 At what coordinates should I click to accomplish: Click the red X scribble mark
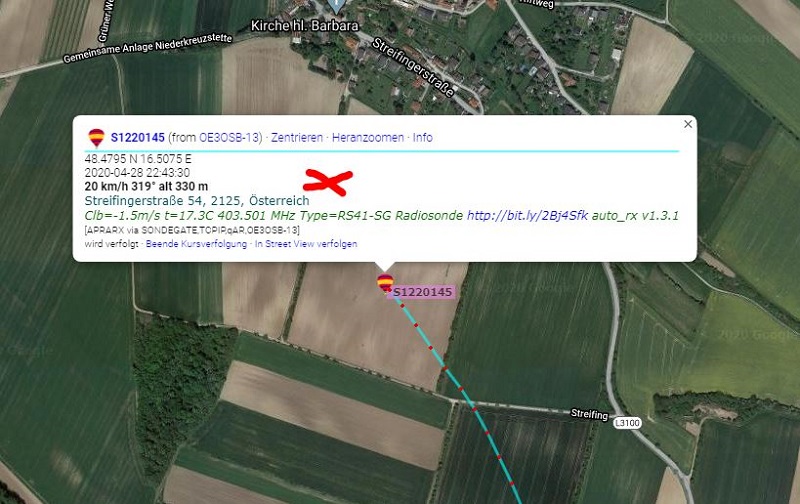(x=328, y=182)
